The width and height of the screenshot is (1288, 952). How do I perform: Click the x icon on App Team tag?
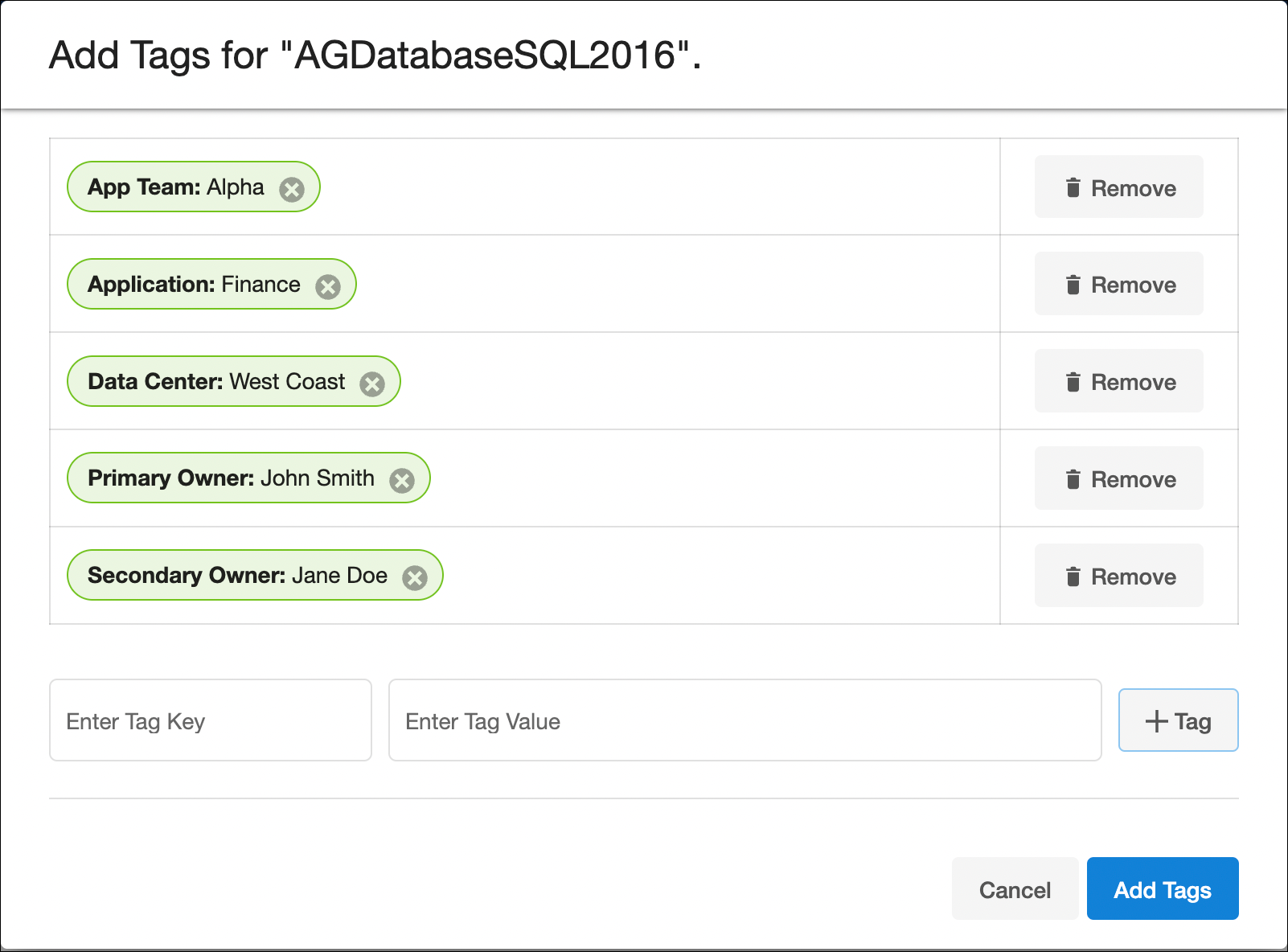point(291,190)
